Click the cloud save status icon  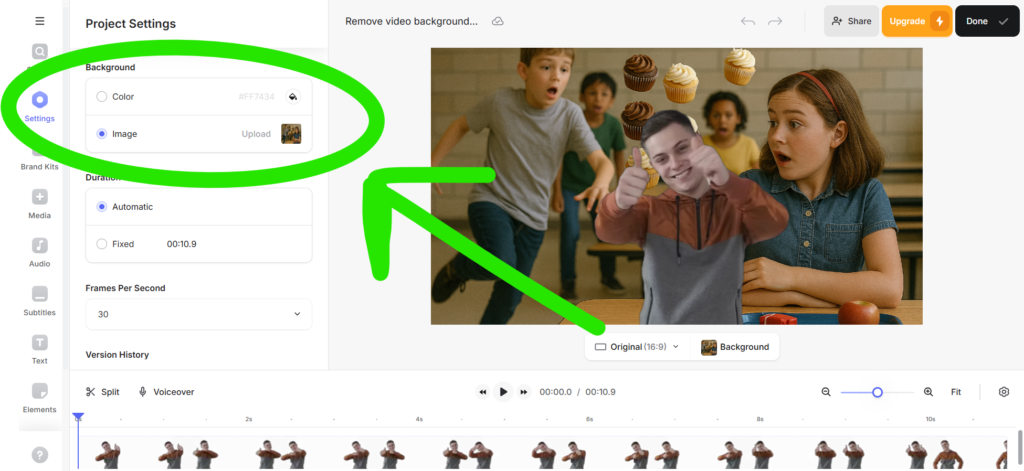498,21
